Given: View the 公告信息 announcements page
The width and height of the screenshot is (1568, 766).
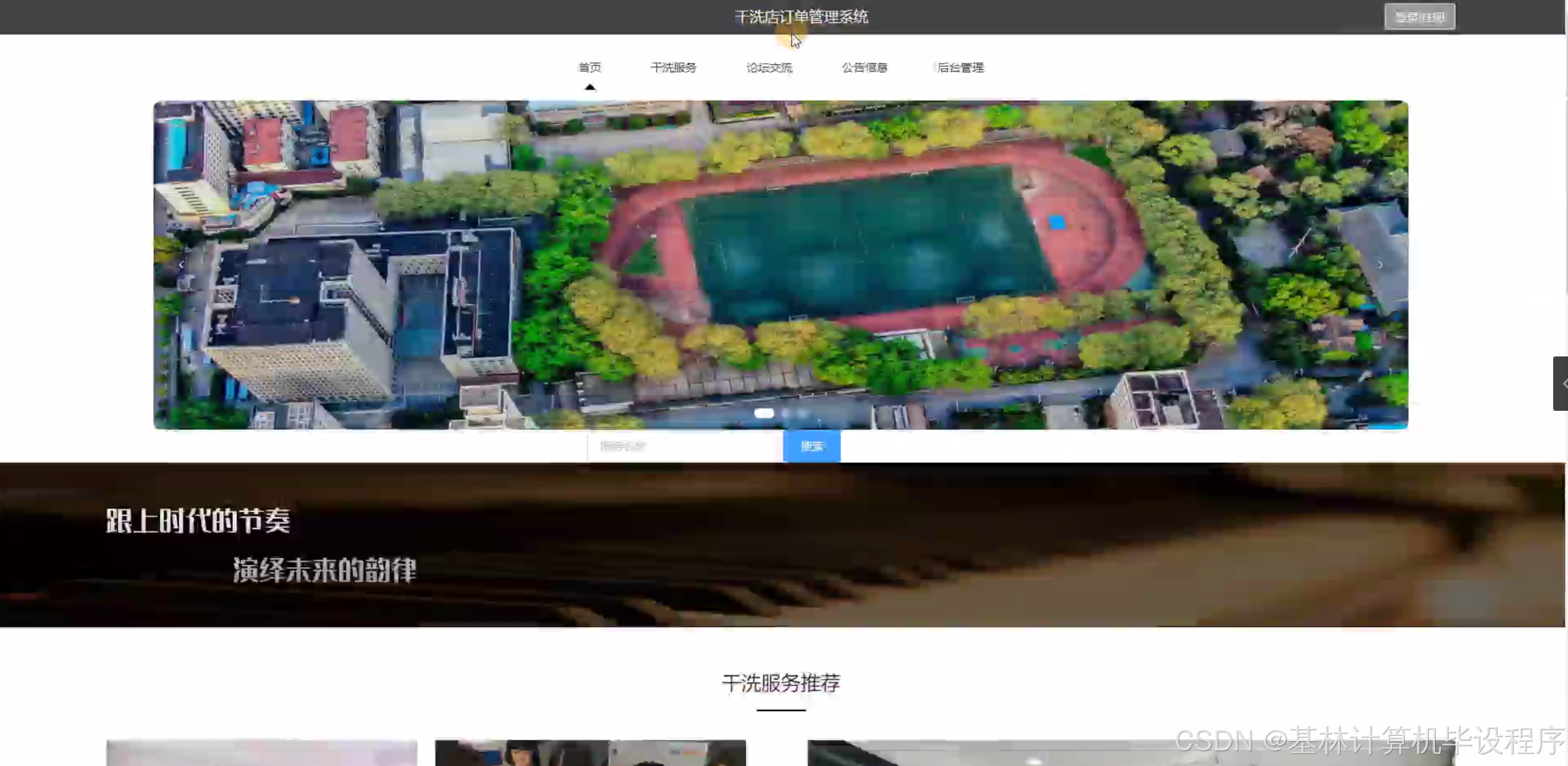Looking at the screenshot, I should (864, 67).
